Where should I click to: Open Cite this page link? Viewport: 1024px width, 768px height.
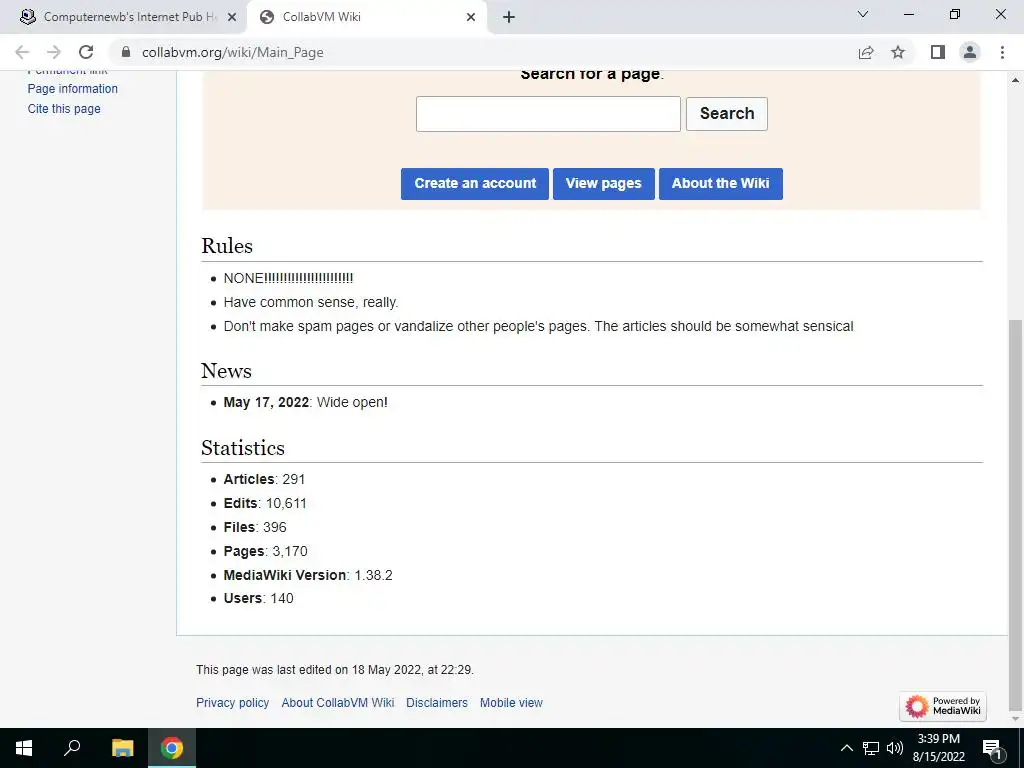[64, 109]
